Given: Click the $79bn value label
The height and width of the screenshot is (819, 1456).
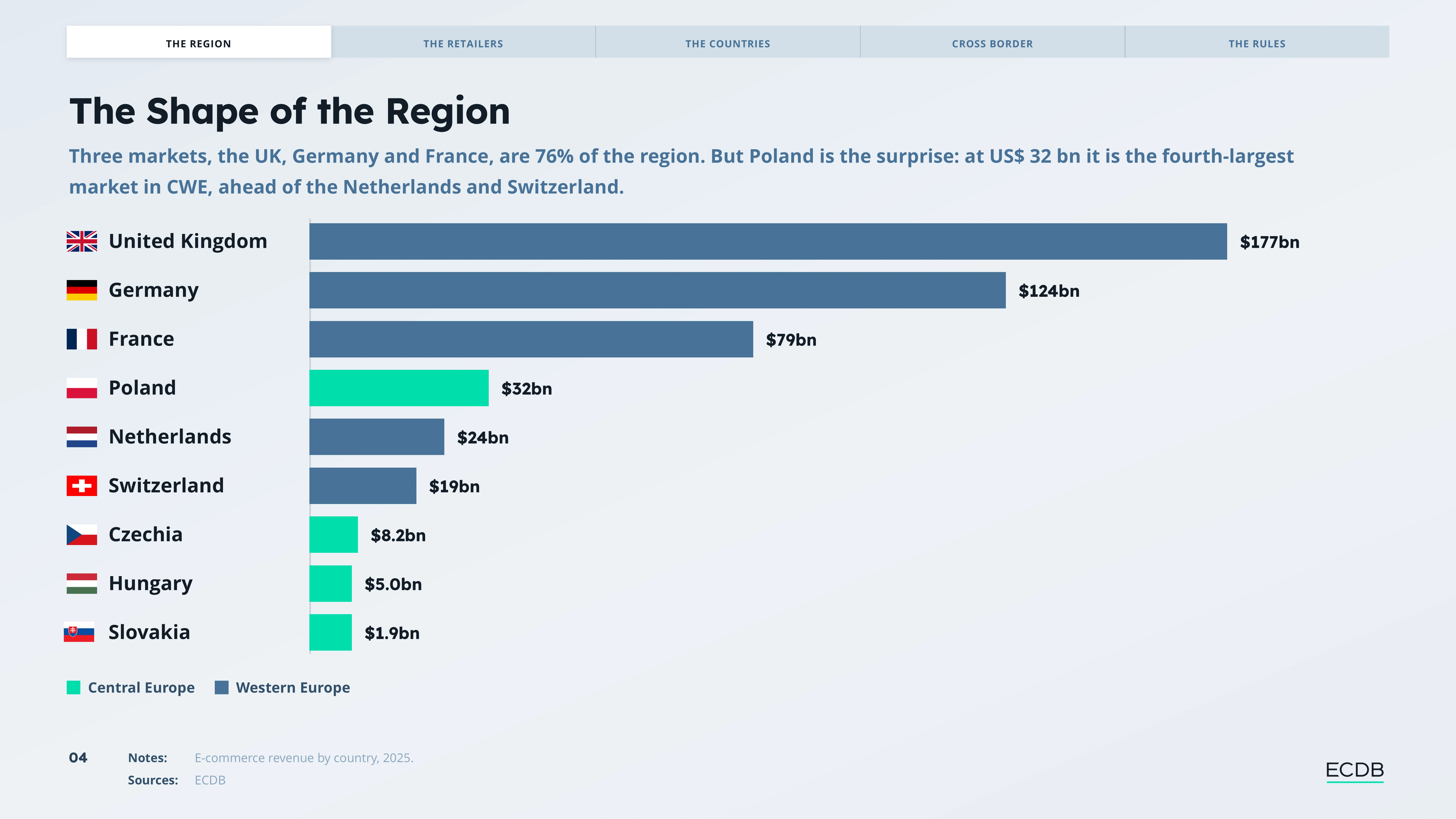Looking at the screenshot, I should (x=791, y=340).
